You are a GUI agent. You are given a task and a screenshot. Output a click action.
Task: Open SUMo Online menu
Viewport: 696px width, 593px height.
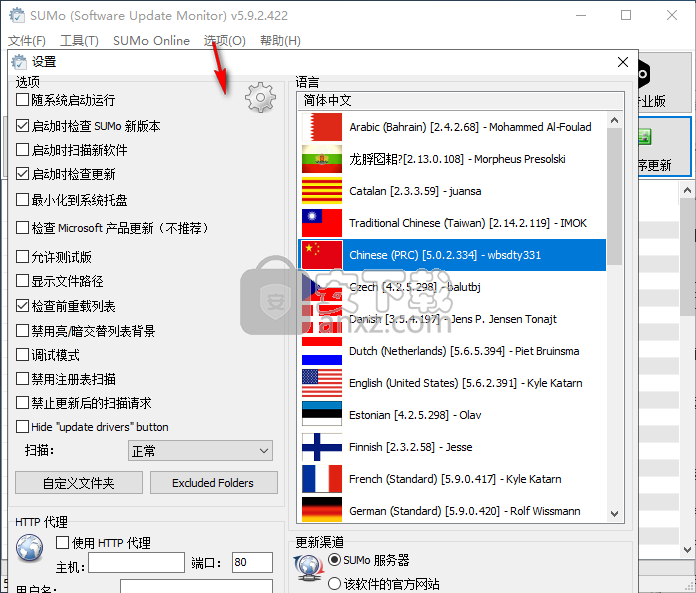pos(151,41)
